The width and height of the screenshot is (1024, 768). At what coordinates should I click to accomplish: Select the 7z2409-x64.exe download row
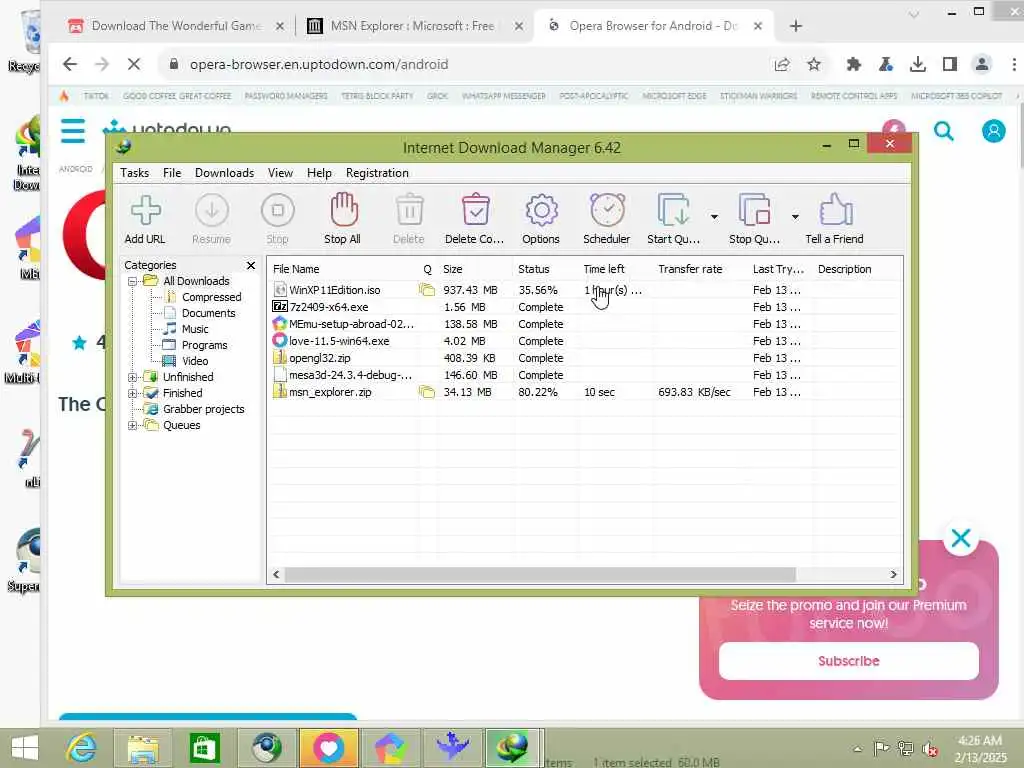coord(584,307)
